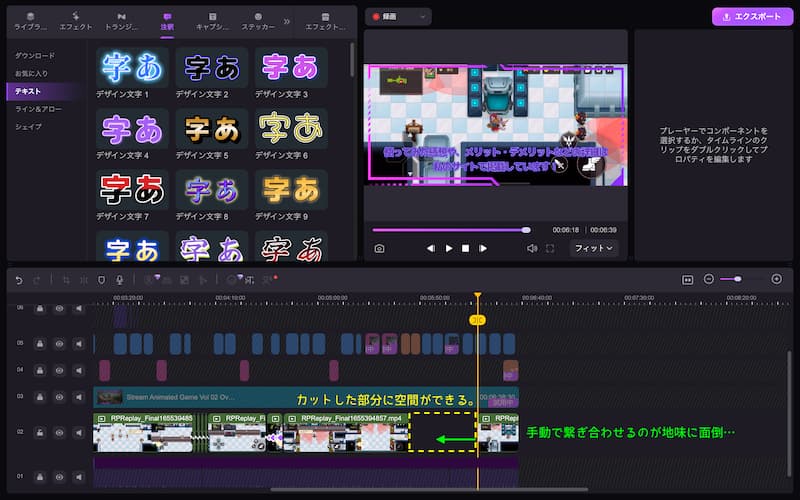This screenshot has width=800, height=500.
Task: Select the 注釈 tab
Action: pos(167,21)
